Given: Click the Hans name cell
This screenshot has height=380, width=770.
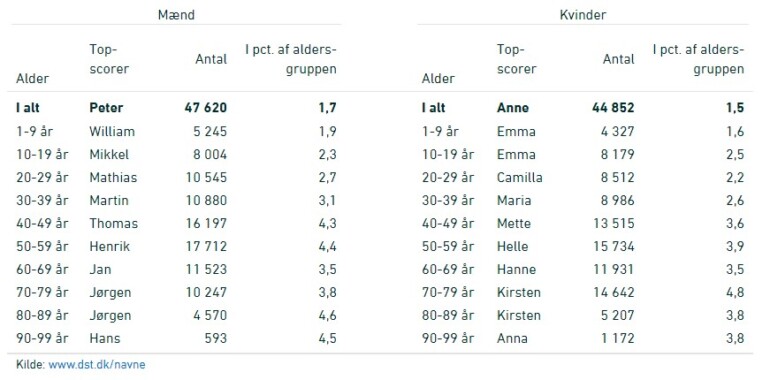Looking at the screenshot, I should coord(105,338).
